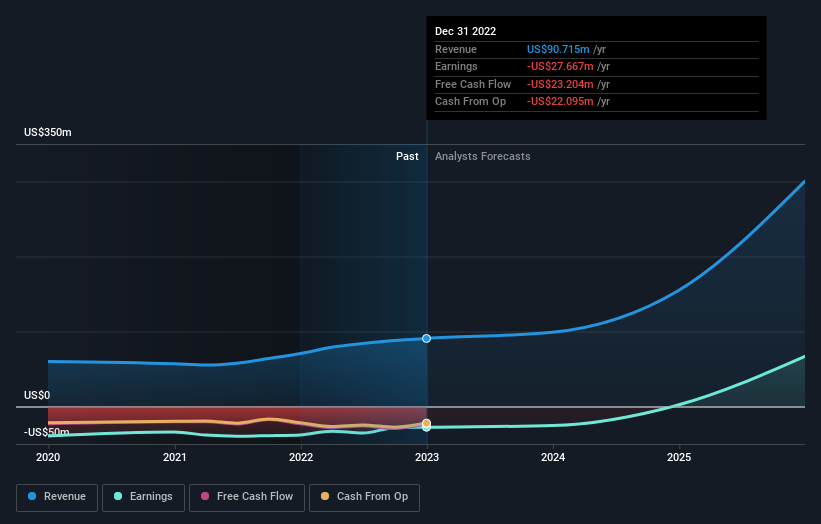Click the 2023 x-axis label
The image size is (821, 524).
[427, 458]
